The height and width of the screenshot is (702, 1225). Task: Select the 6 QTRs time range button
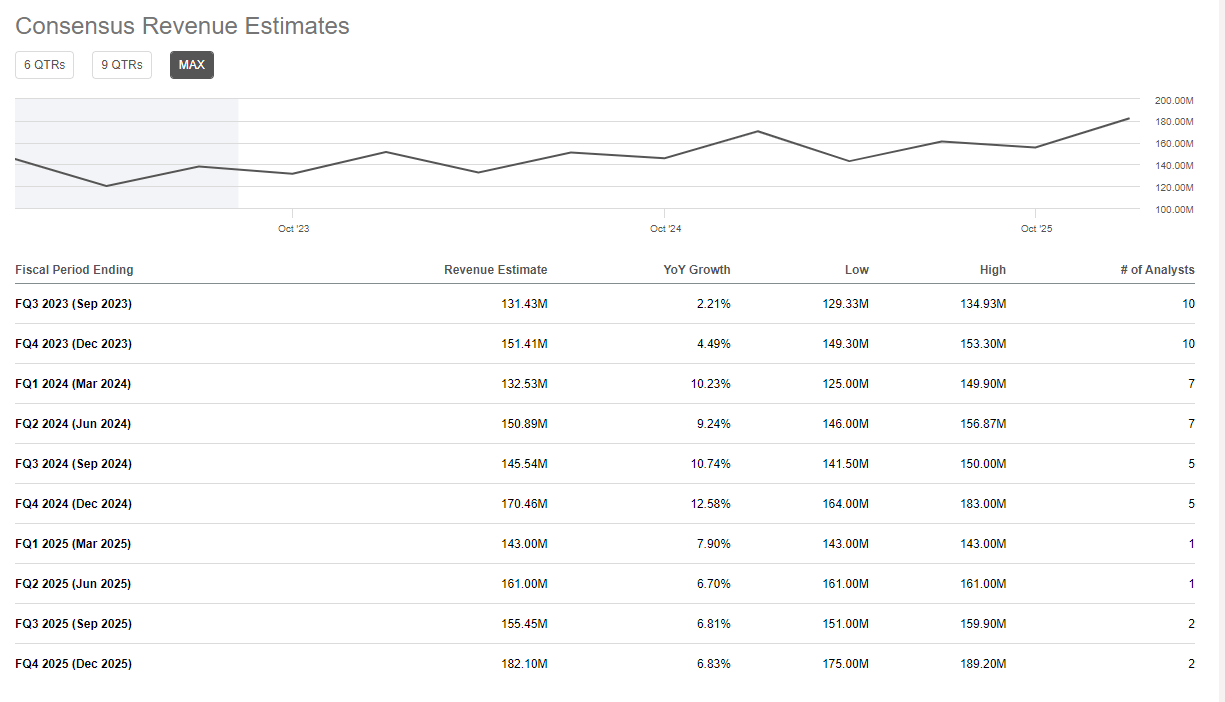[x=44, y=64]
